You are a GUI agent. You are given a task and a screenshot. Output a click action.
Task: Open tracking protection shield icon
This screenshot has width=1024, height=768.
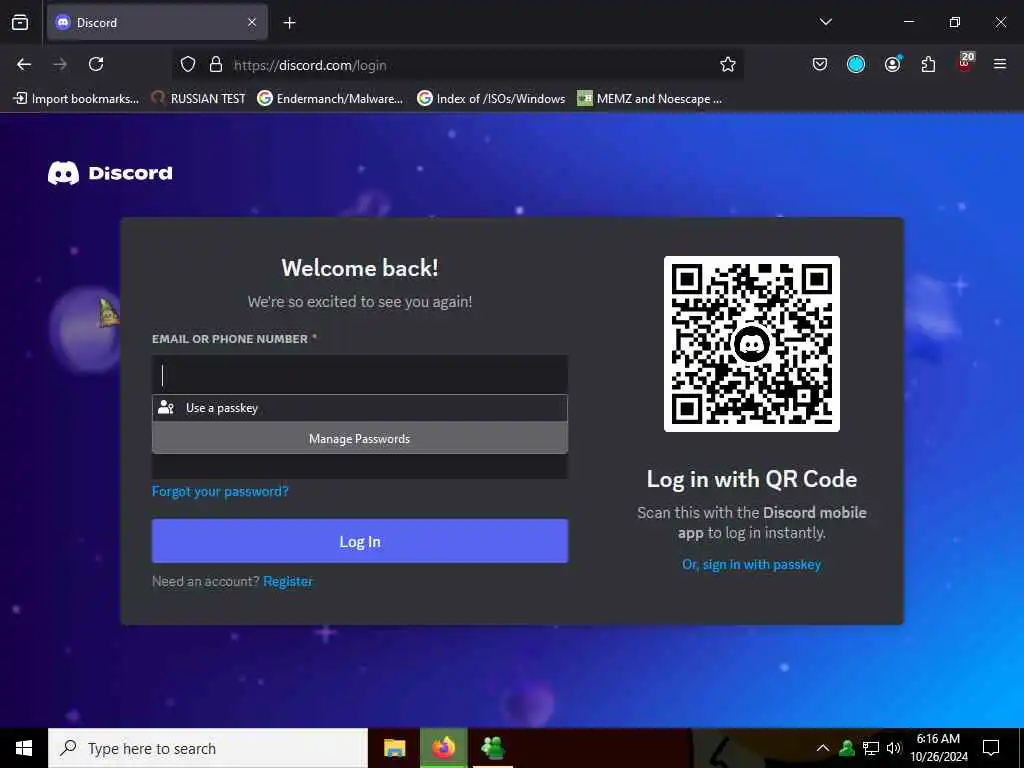click(x=188, y=65)
